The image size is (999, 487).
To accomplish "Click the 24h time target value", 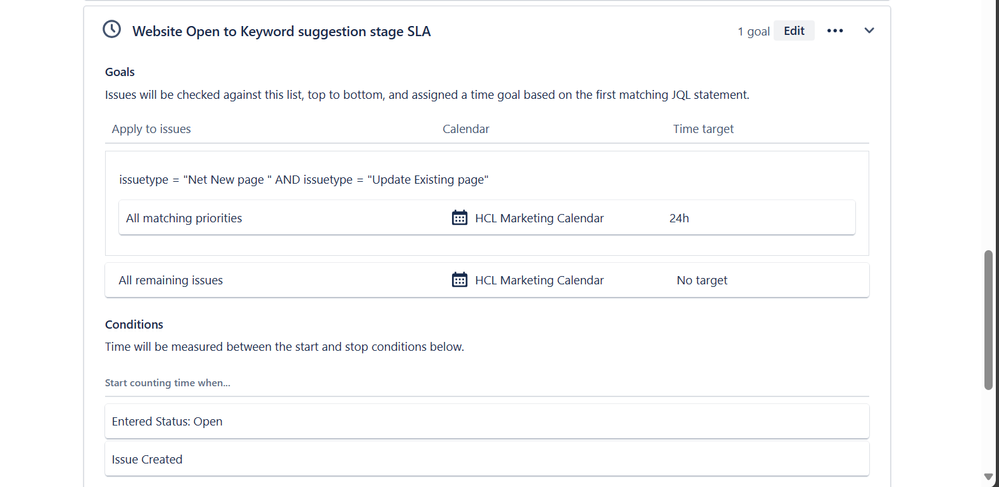I will (x=679, y=218).
